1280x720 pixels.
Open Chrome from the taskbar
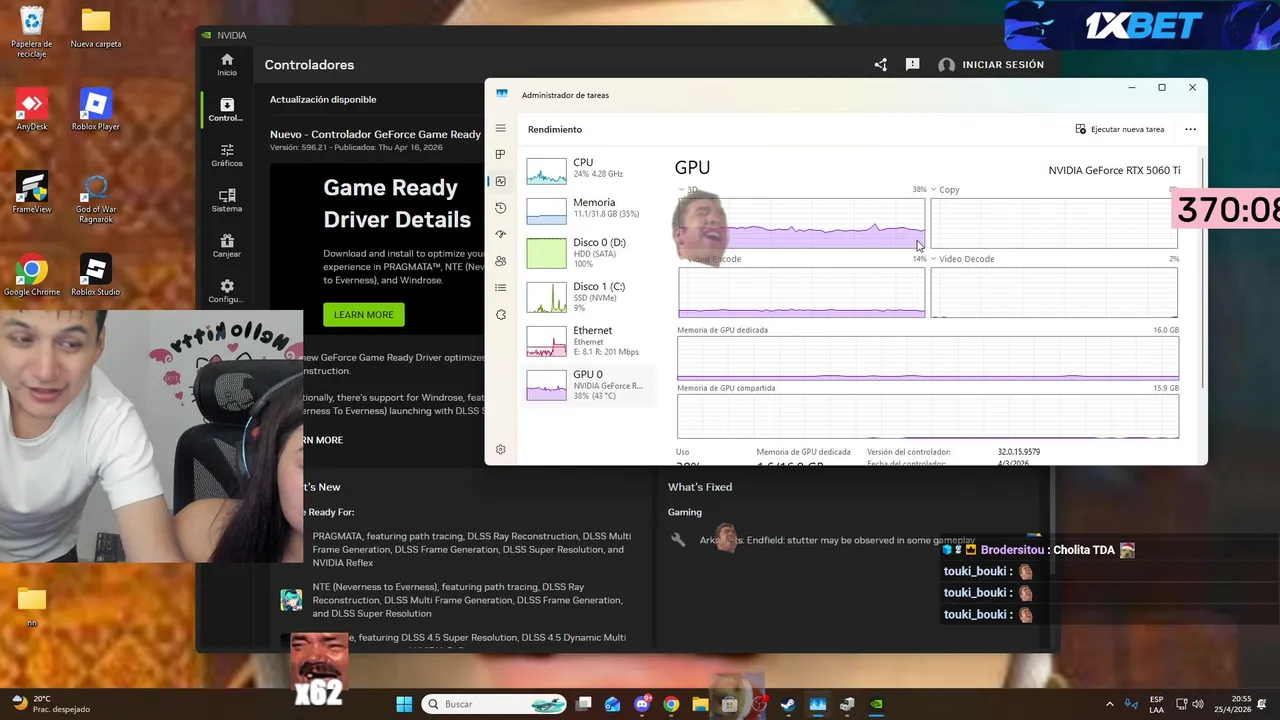click(x=671, y=704)
